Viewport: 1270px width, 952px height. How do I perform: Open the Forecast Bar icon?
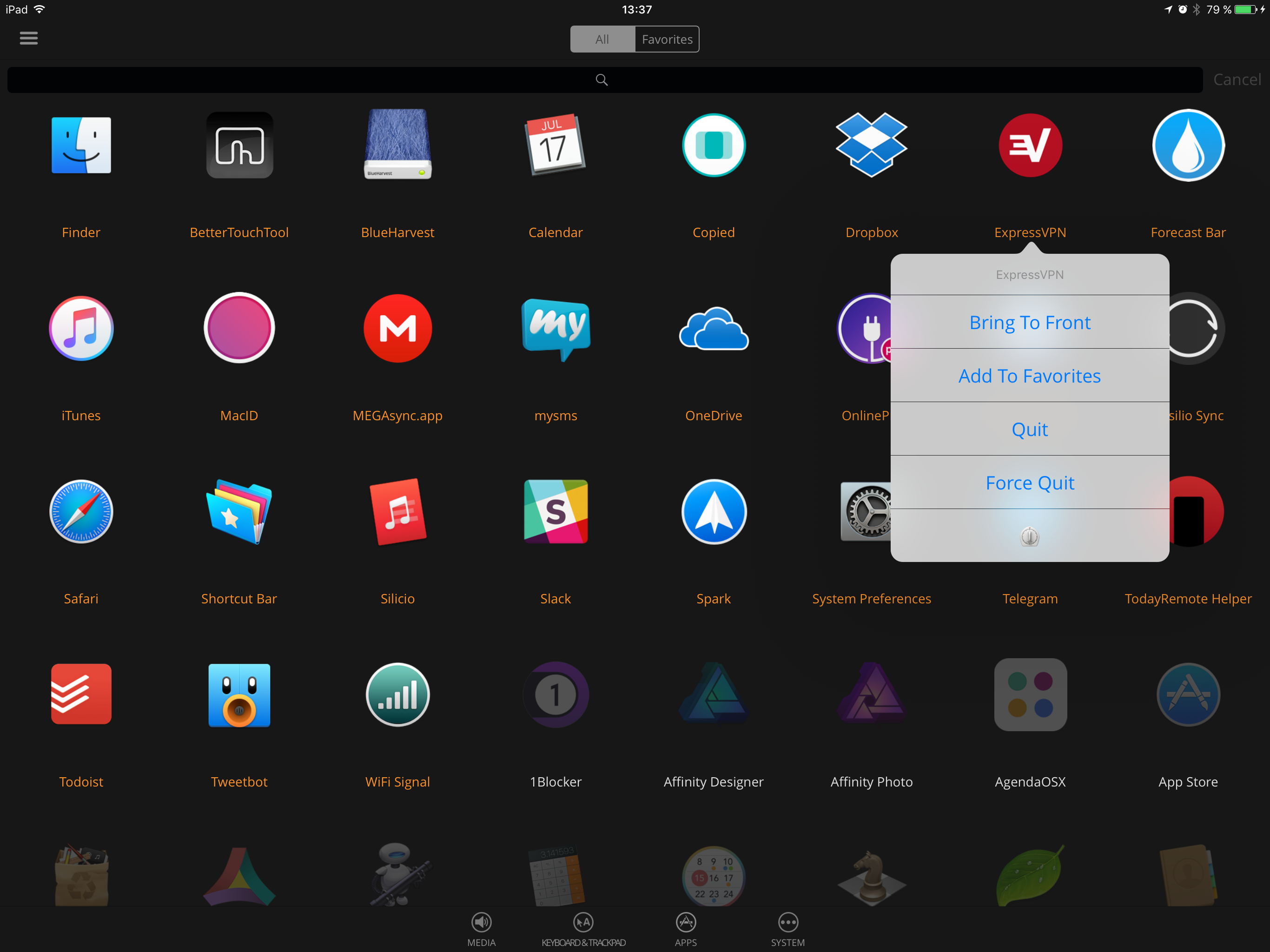1188,145
